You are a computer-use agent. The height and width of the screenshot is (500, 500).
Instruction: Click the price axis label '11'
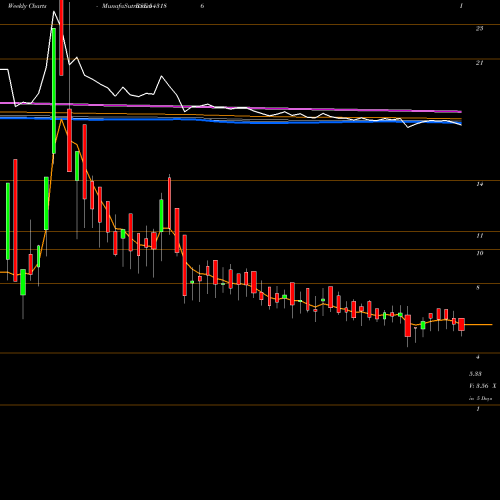pos(479,236)
